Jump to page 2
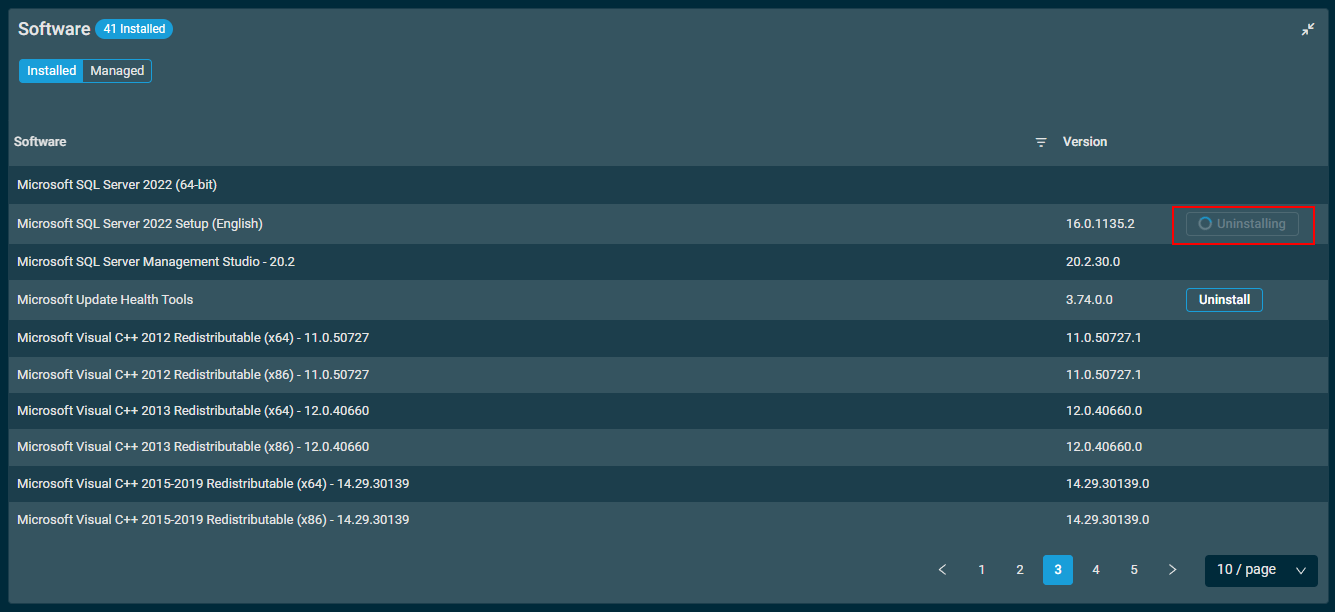The height and width of the screenshot is (612, 1335). [x=1020, y=570]
